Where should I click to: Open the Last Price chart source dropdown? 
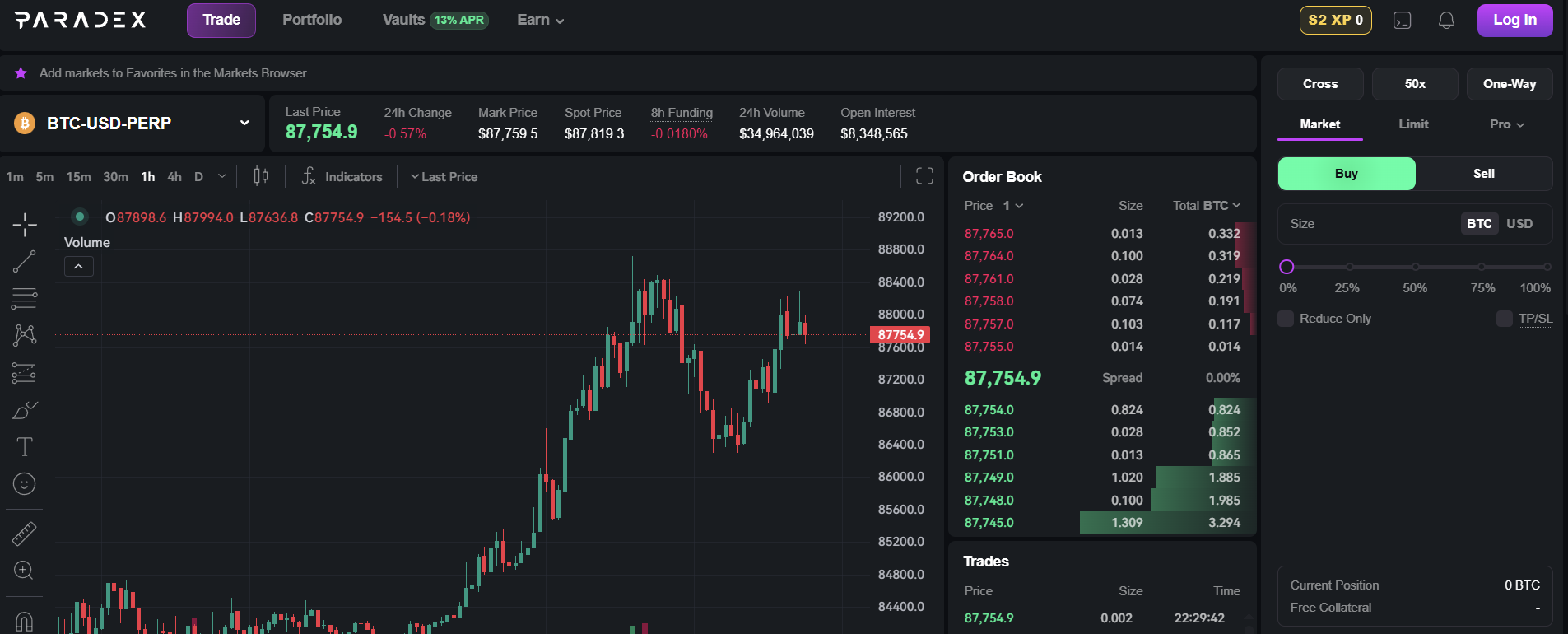click(x=444, y=177)
